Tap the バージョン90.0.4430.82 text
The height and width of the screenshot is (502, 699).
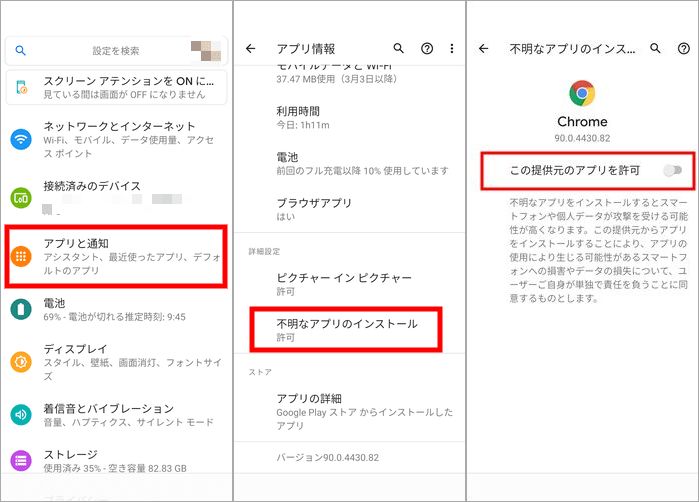[x=328, y=457]
